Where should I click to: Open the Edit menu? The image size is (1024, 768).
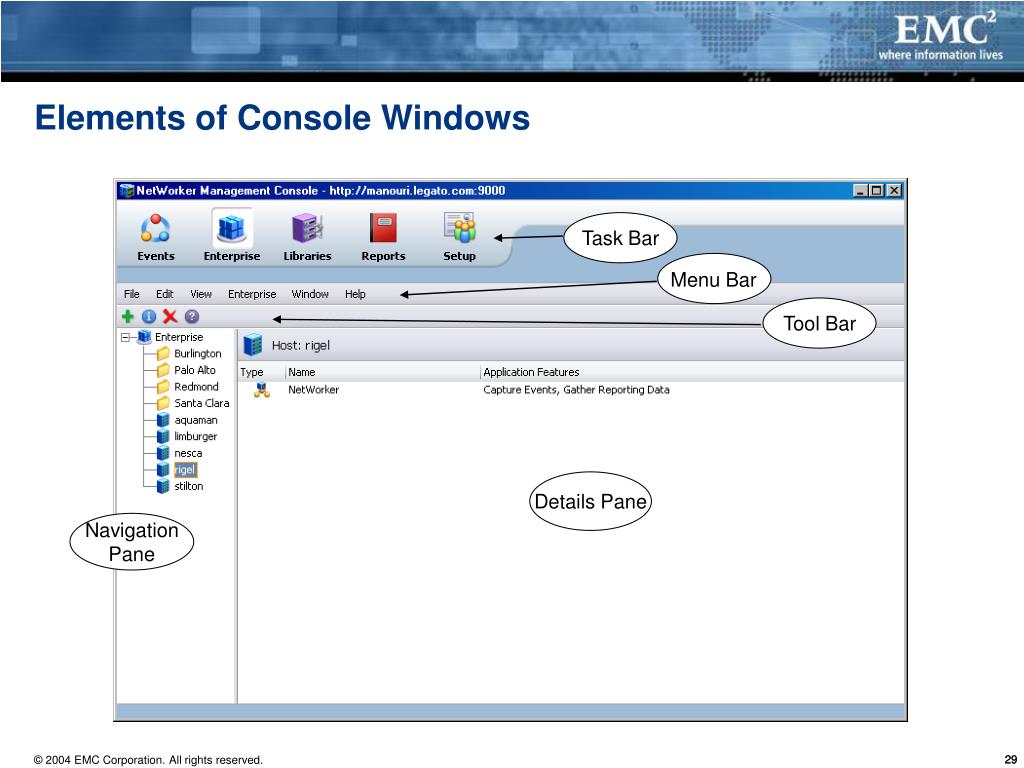(x=165, y=294)
